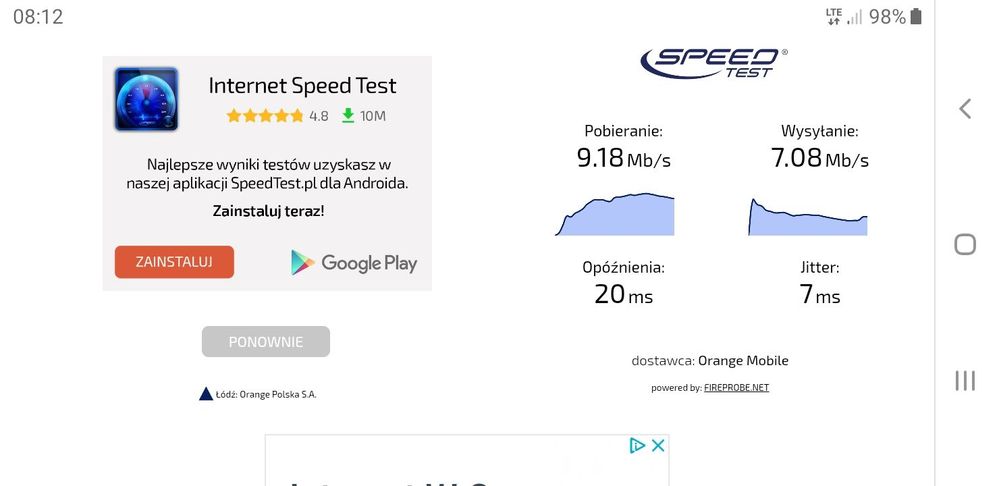Click the SpeedTest logo at top

713,62
